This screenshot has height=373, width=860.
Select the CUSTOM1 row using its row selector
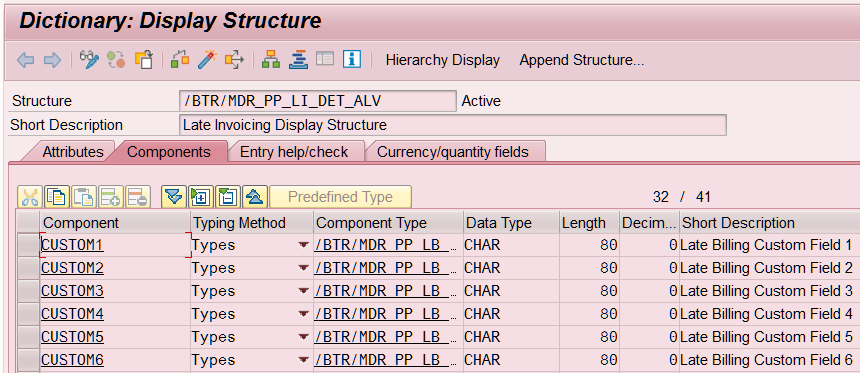(x=28, y=245)
